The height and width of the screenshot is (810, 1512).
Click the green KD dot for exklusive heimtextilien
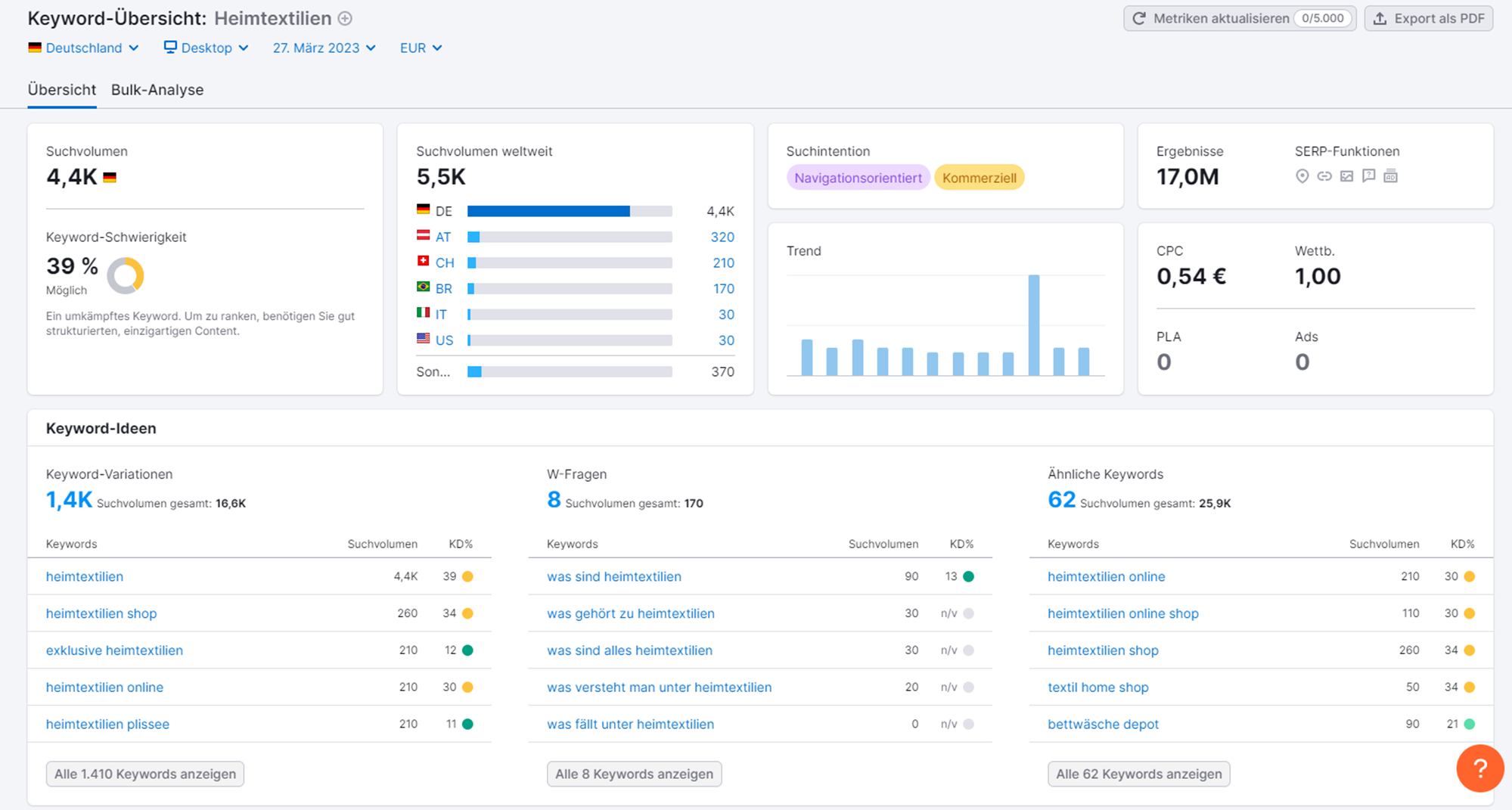click(467, 650)
